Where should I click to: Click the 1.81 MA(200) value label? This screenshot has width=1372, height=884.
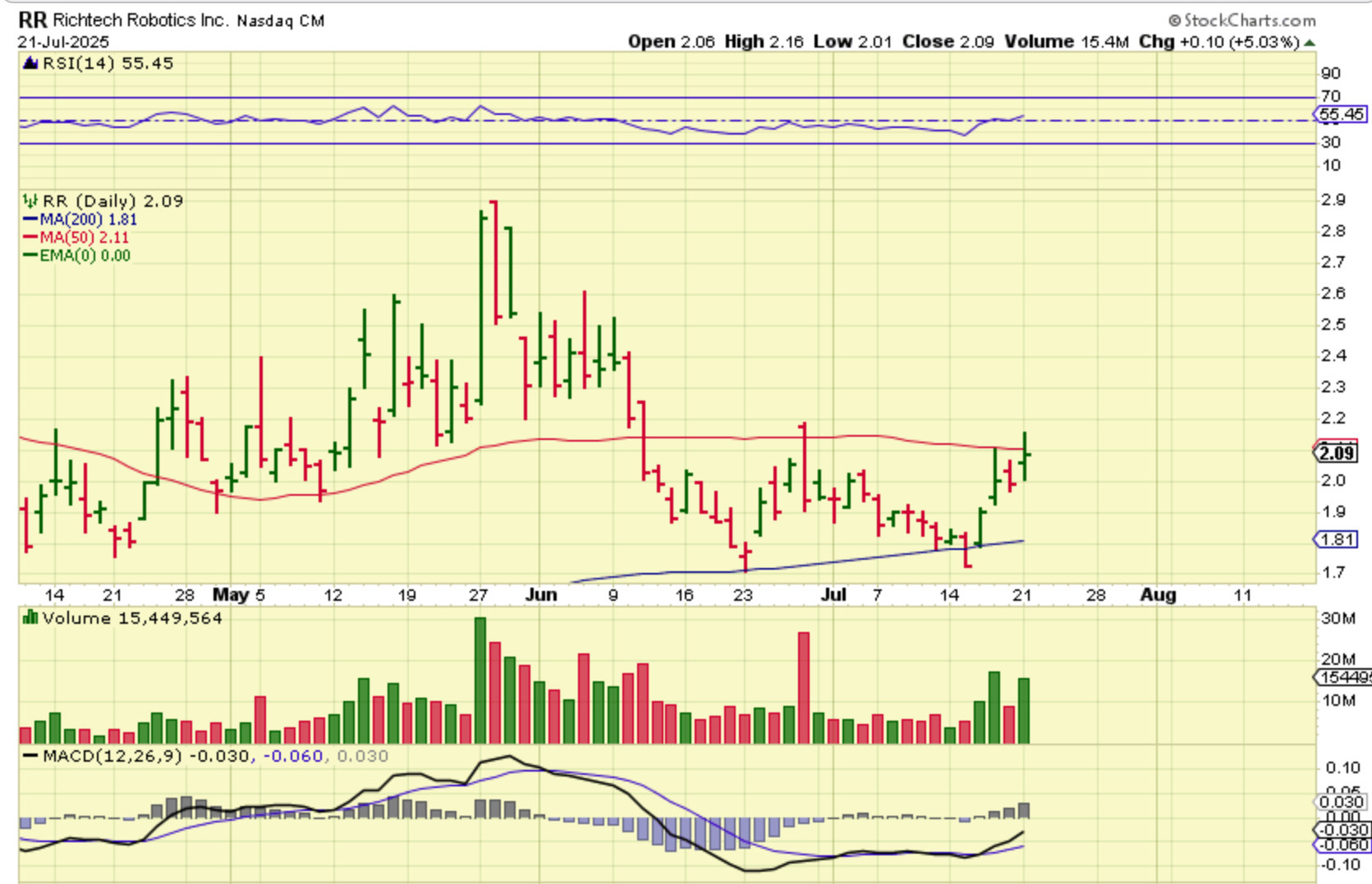[x=1337, y=539]
